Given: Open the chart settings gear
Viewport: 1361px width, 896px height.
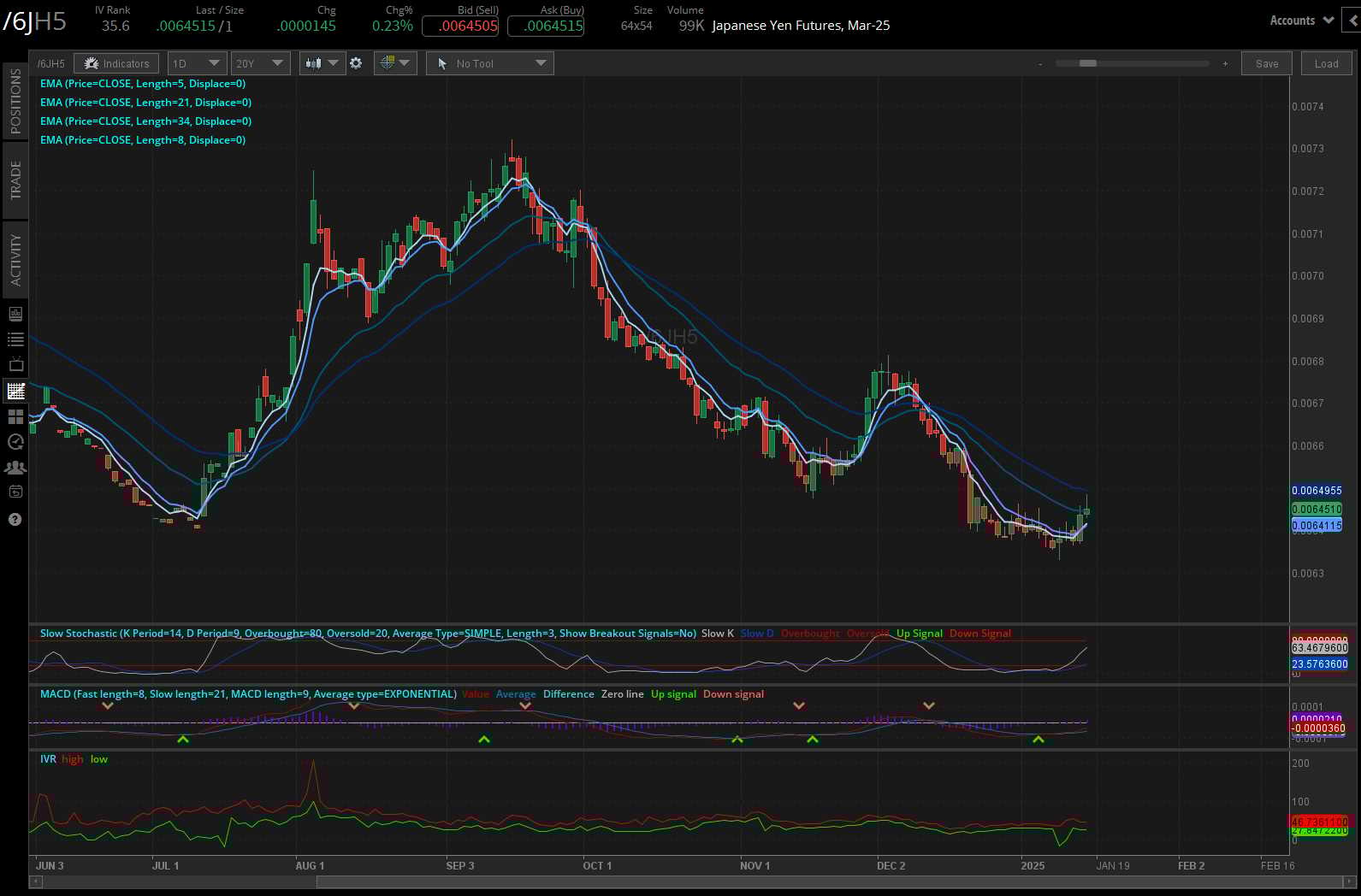Looking at the screenshot, I should (x=356, y=63).
